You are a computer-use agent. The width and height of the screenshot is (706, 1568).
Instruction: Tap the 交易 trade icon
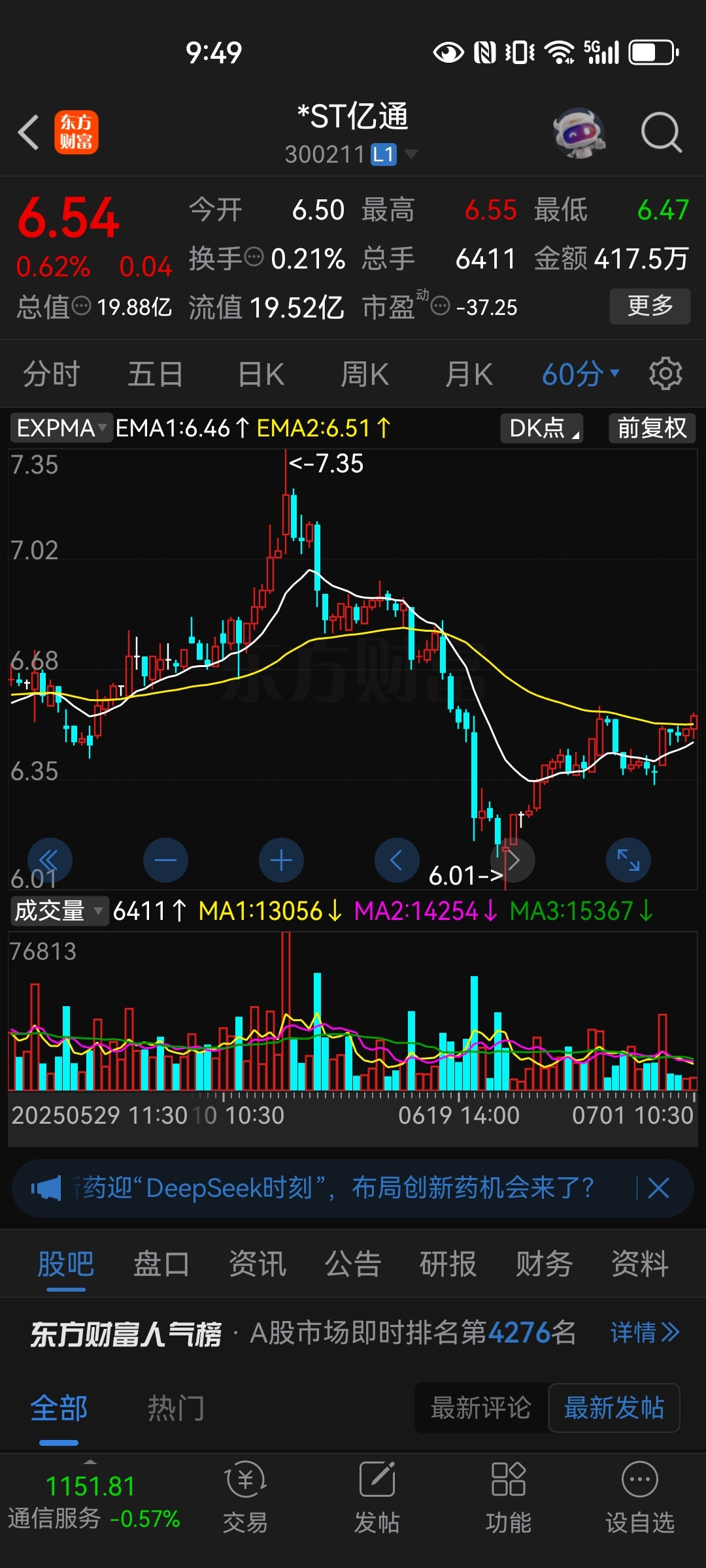pos(245,1499)
